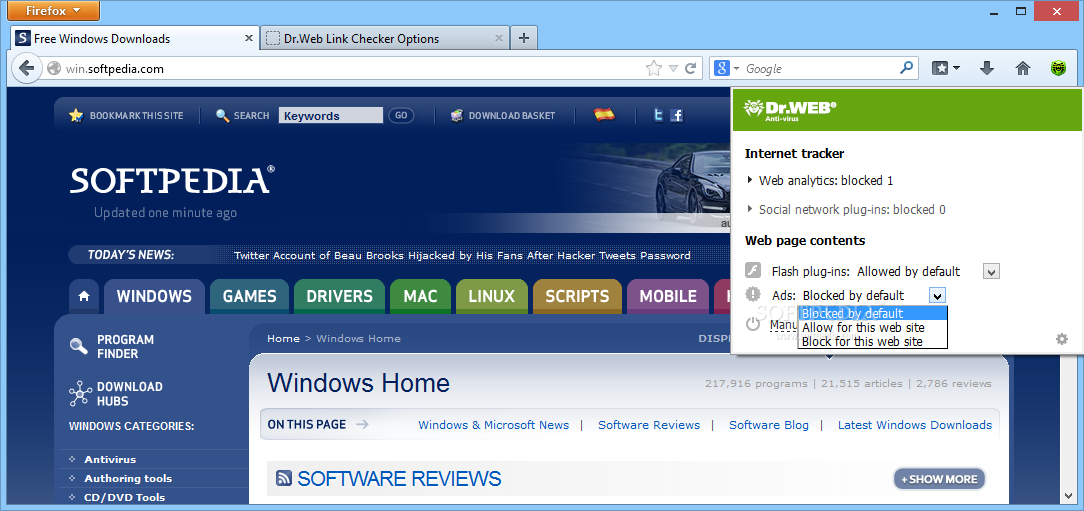Open address bar history dropdown arrow
The height and width of the screenshot is (511, 1084).
point(673,68)
